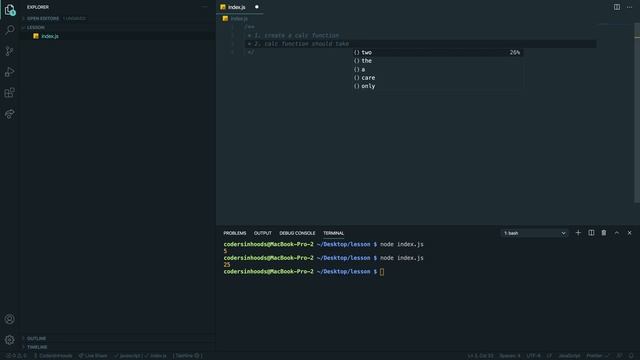Click the editor vertical scrollbar
The image size is (640, 360).
(x=637, y=112)
